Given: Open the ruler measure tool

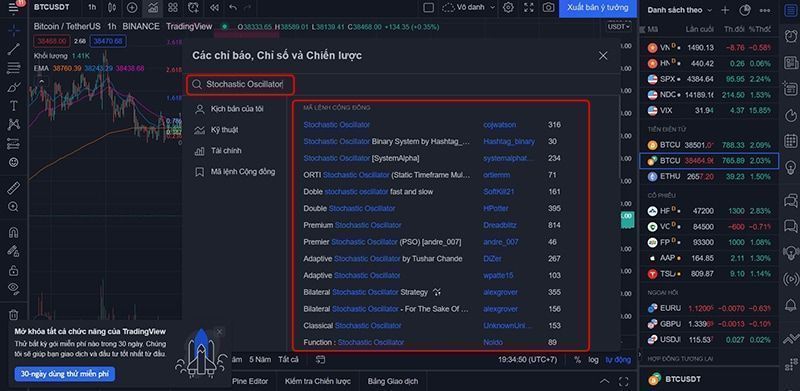Looking at the screenshot, I should tap(14, 188).
